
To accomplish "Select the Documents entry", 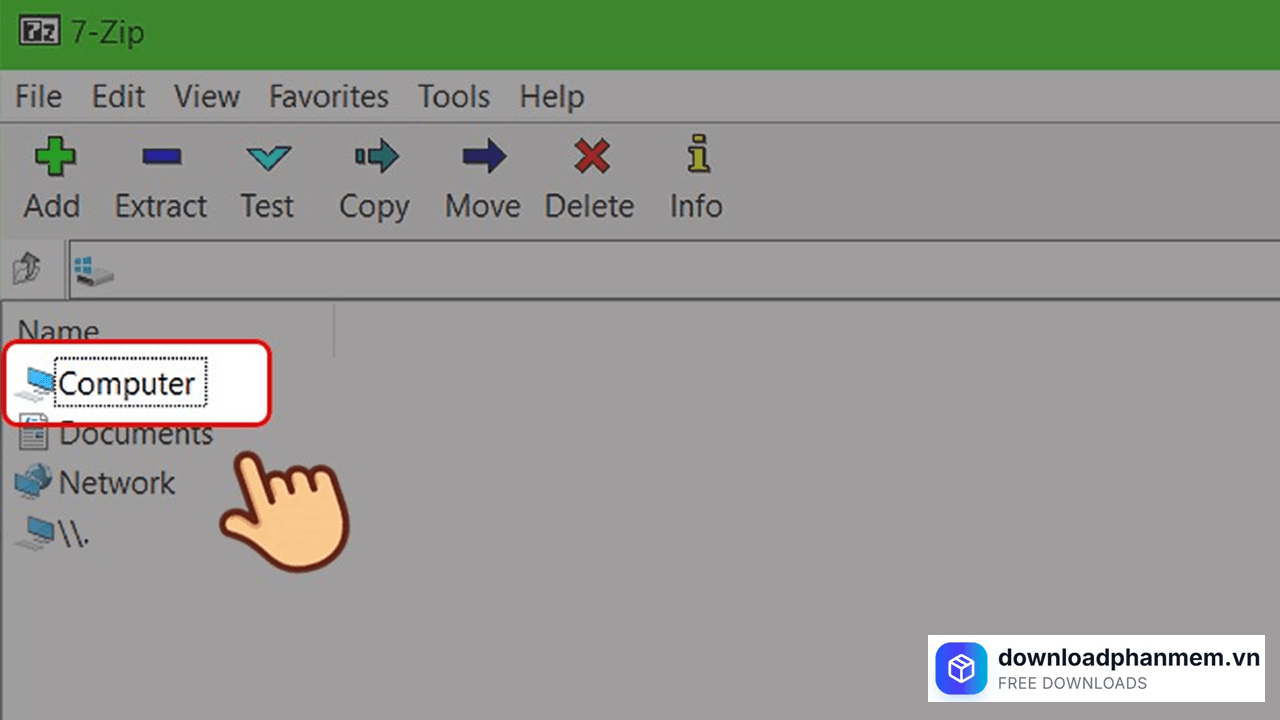I will 135,434.
